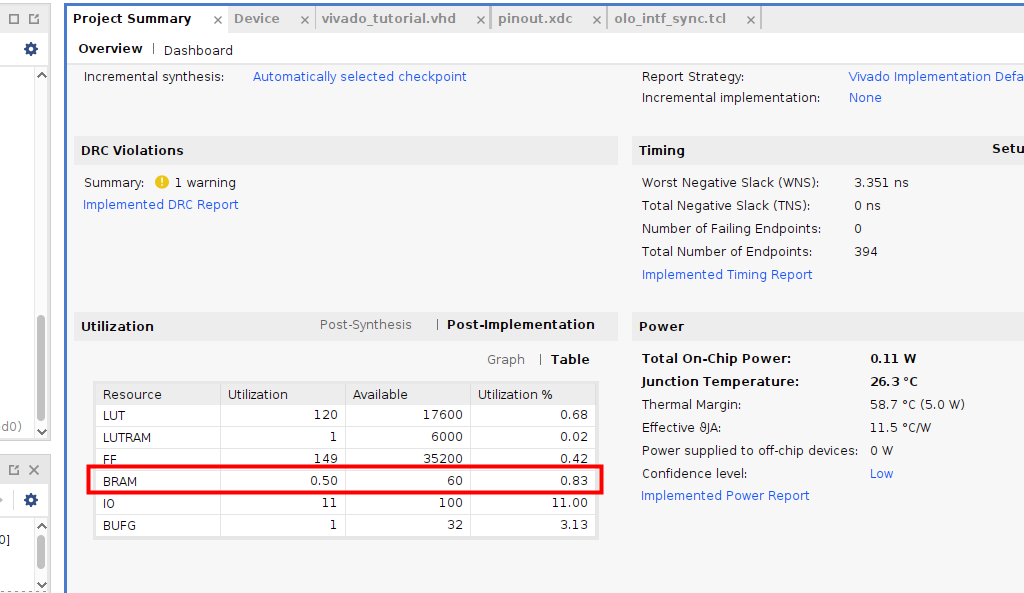The image size is (1024, 593).
Task: Open the pinout.xdc tab
Action: tap(536, 19)
